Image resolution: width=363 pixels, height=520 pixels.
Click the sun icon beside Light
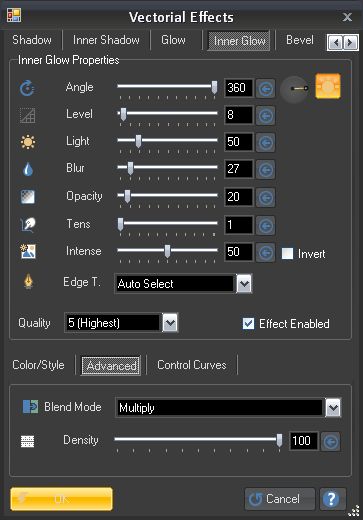(x=28, y=142)
